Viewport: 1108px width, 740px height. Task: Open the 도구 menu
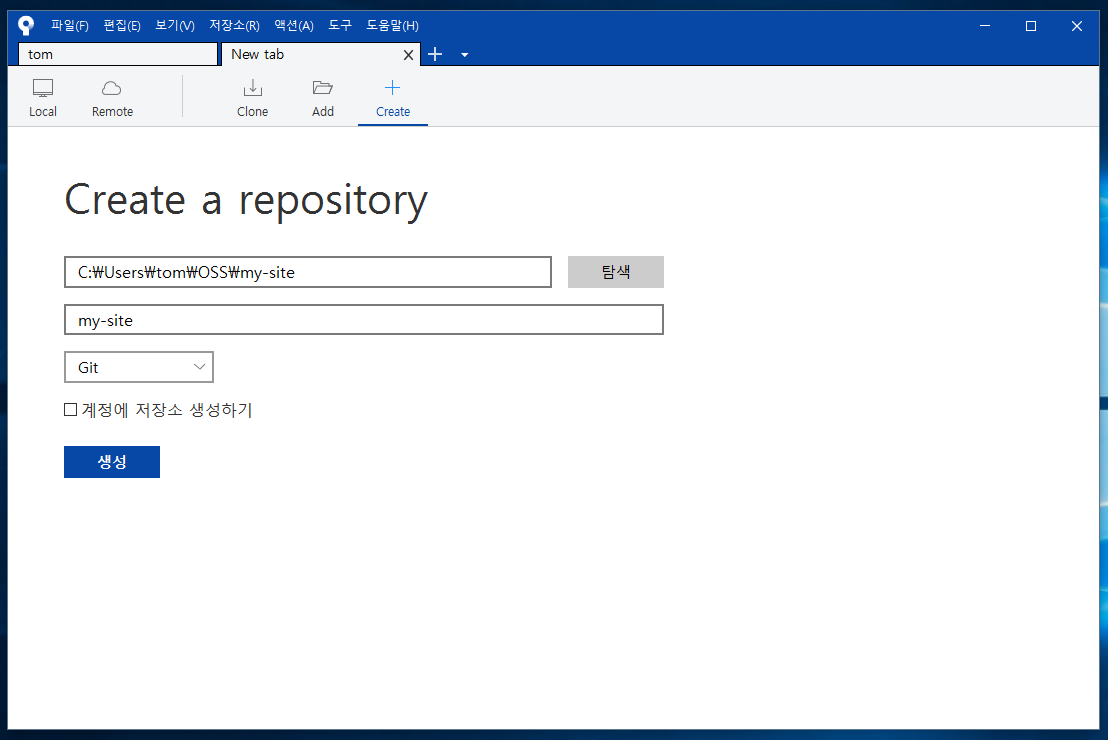340,25
